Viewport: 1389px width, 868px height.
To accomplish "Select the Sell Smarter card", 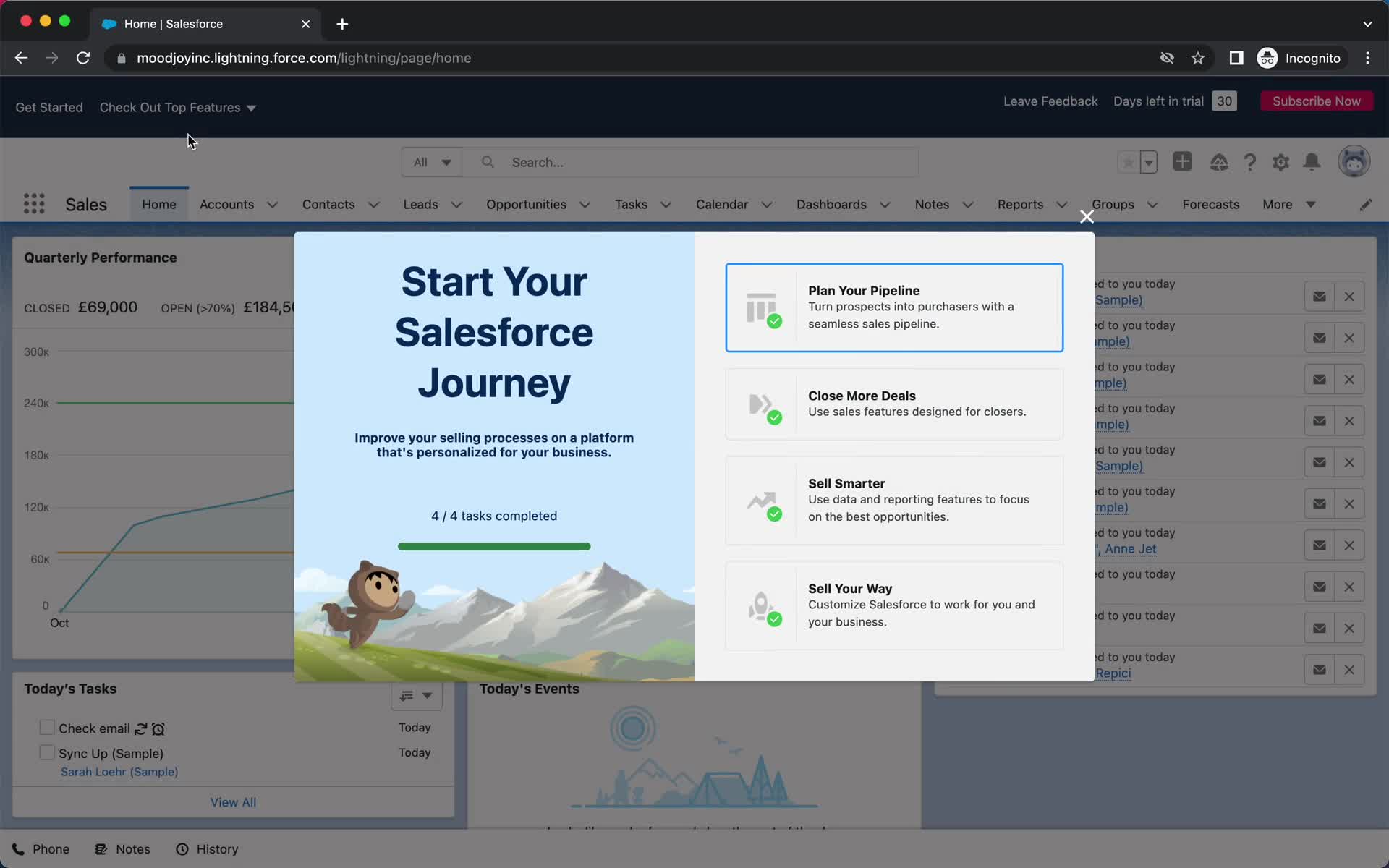I will 894,500.
